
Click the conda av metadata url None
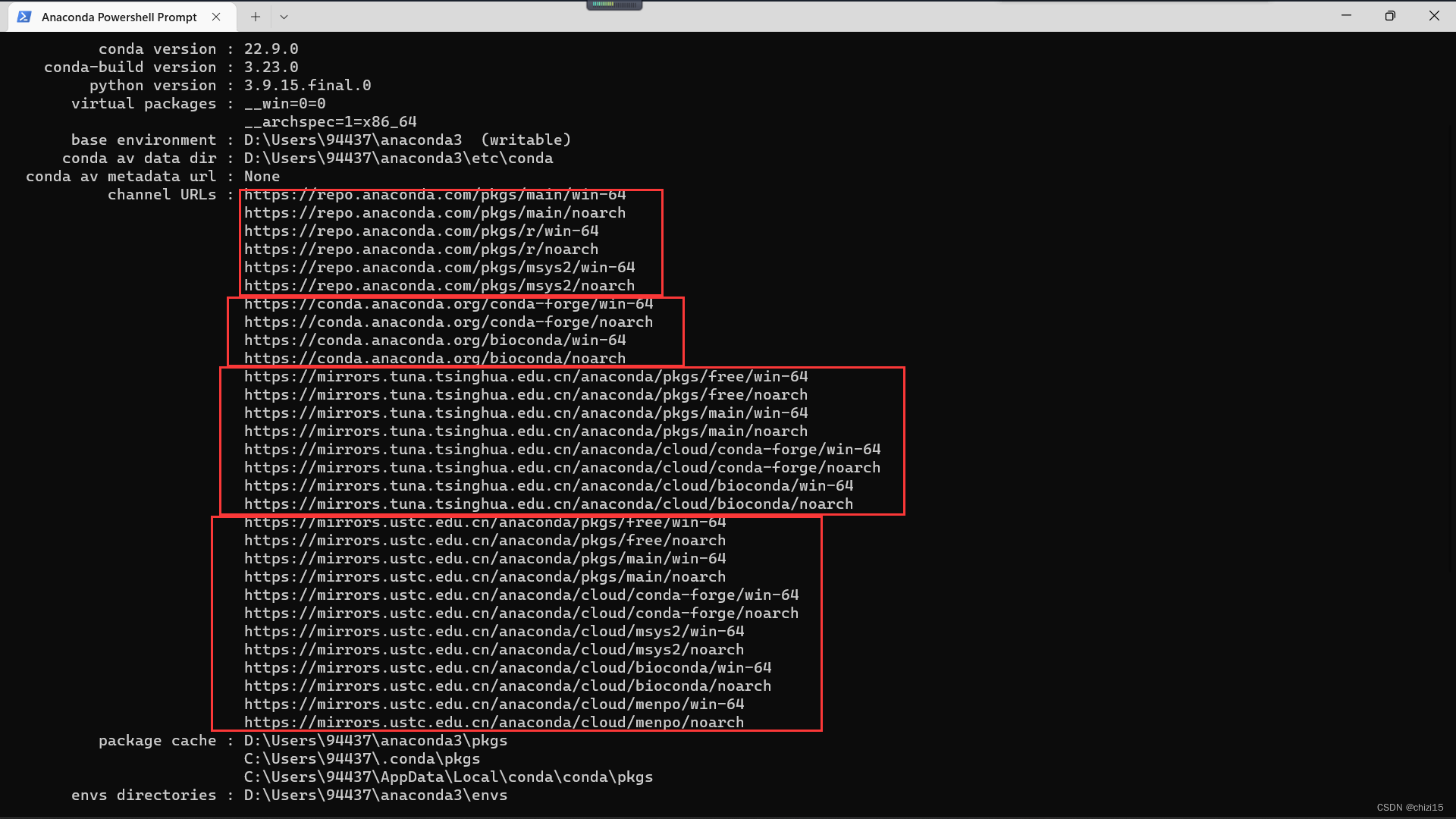262,177
